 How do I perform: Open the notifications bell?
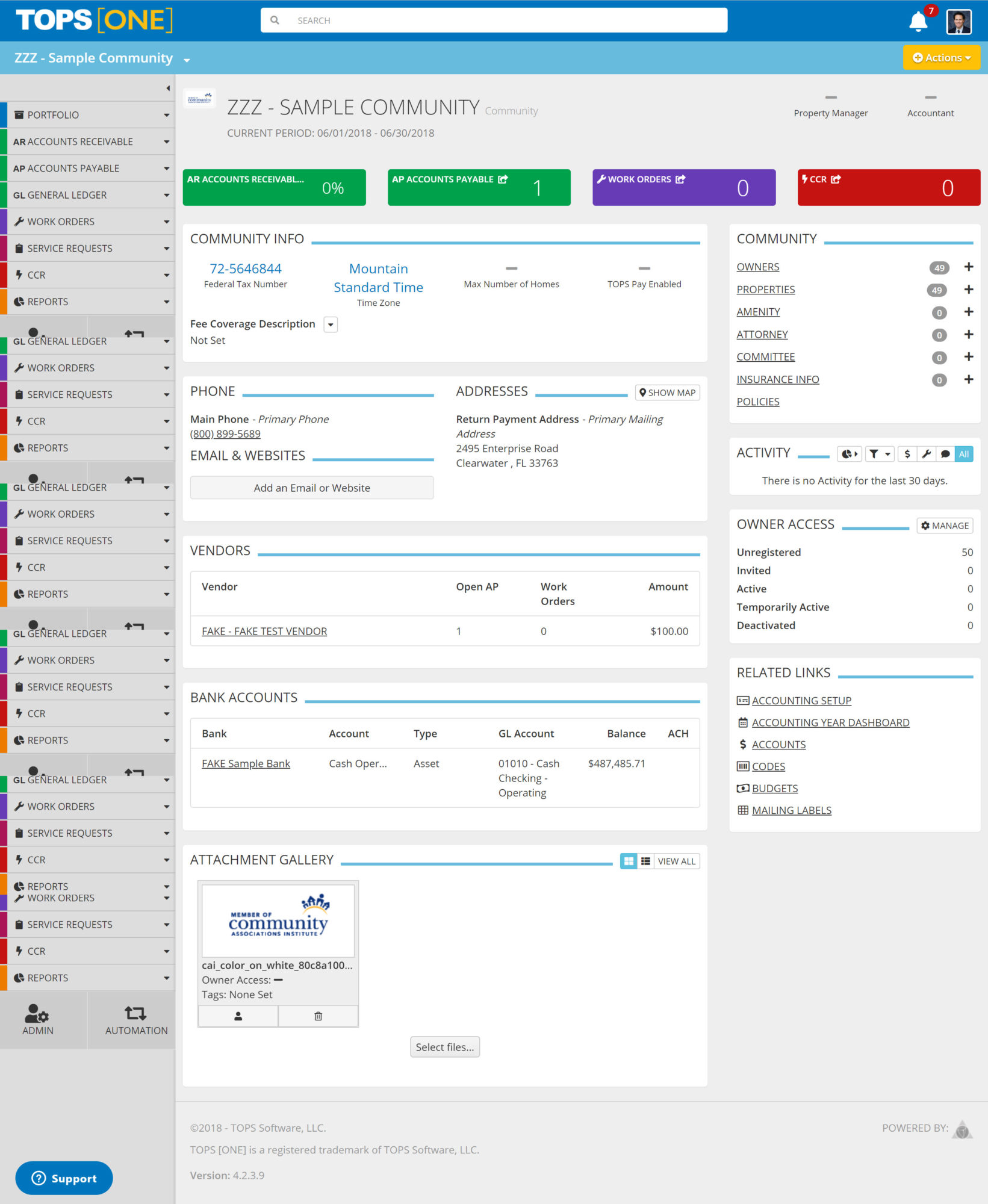(918, 22)
